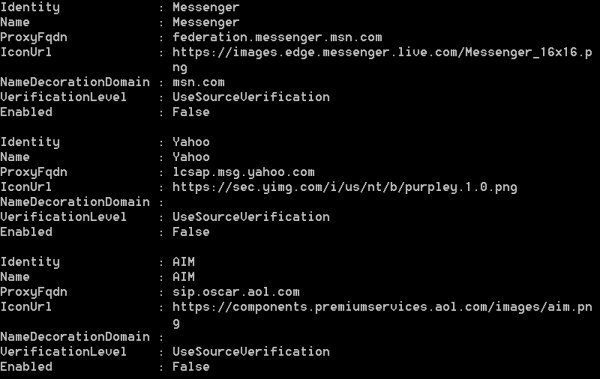
Task: Click the Messenger Identity value
Action: [x=206, y=7]
